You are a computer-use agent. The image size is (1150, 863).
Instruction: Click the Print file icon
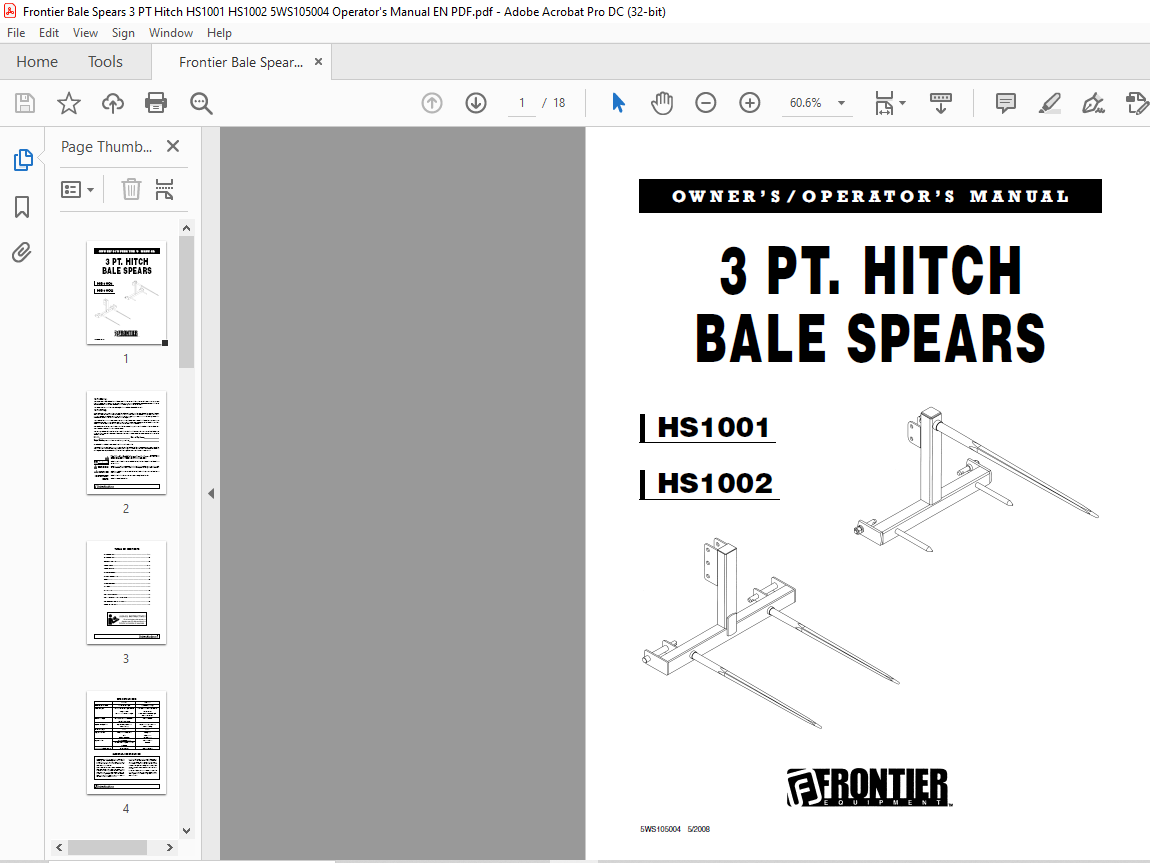click(x=156, y=103)
